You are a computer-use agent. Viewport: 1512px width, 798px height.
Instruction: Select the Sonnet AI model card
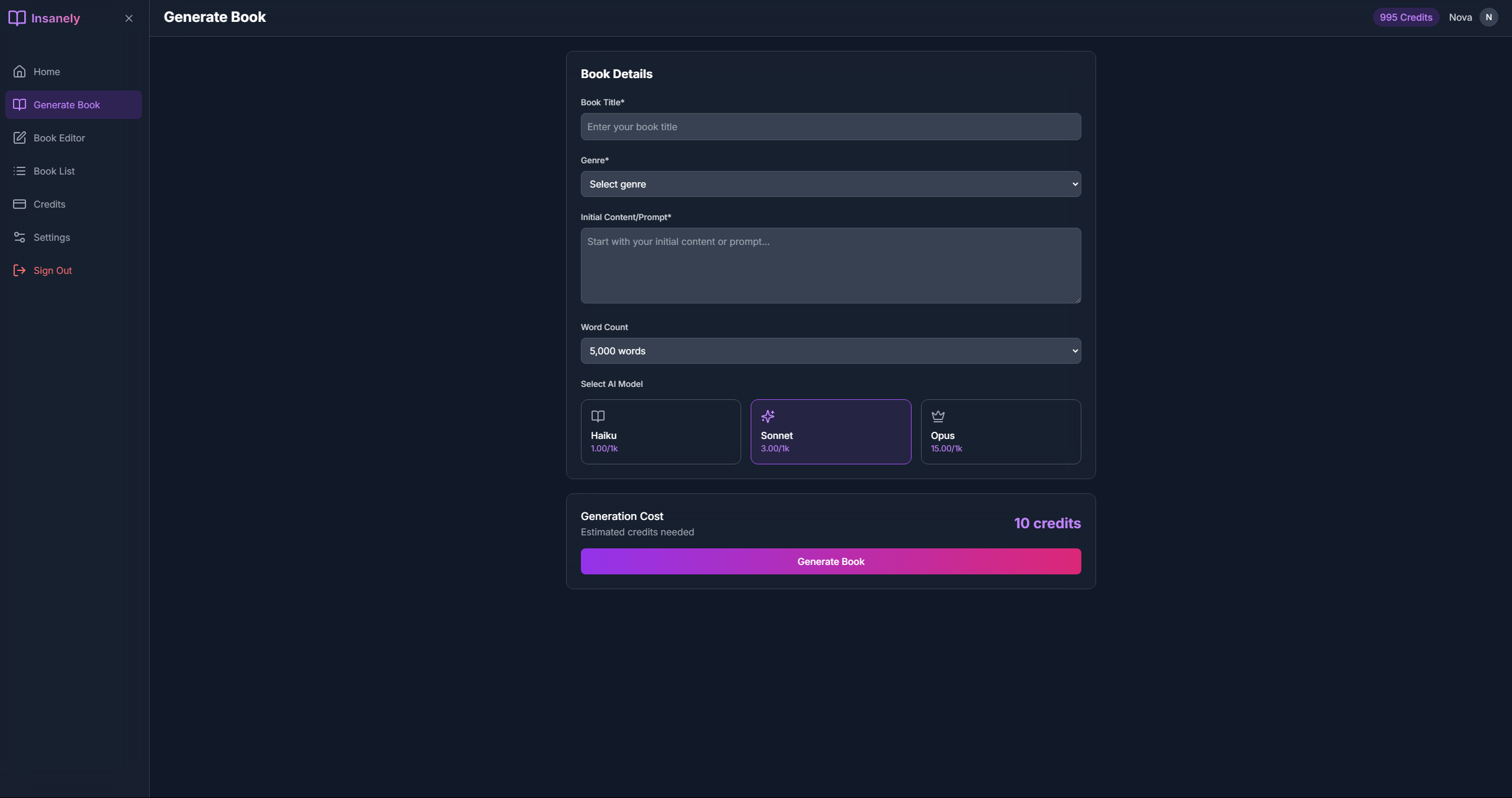(x=831, y=431)
